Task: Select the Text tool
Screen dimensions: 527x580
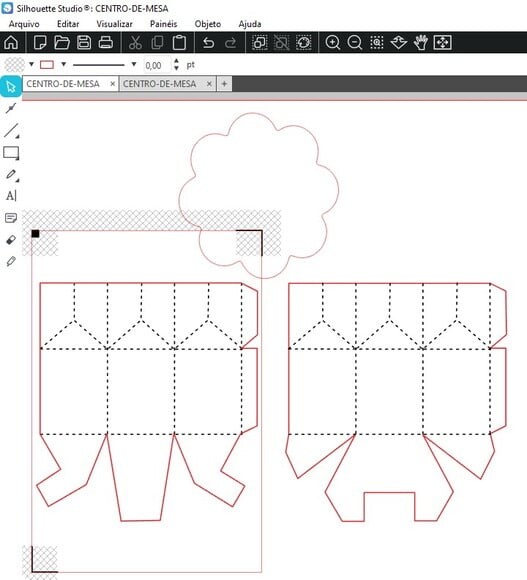Action: 11,196
